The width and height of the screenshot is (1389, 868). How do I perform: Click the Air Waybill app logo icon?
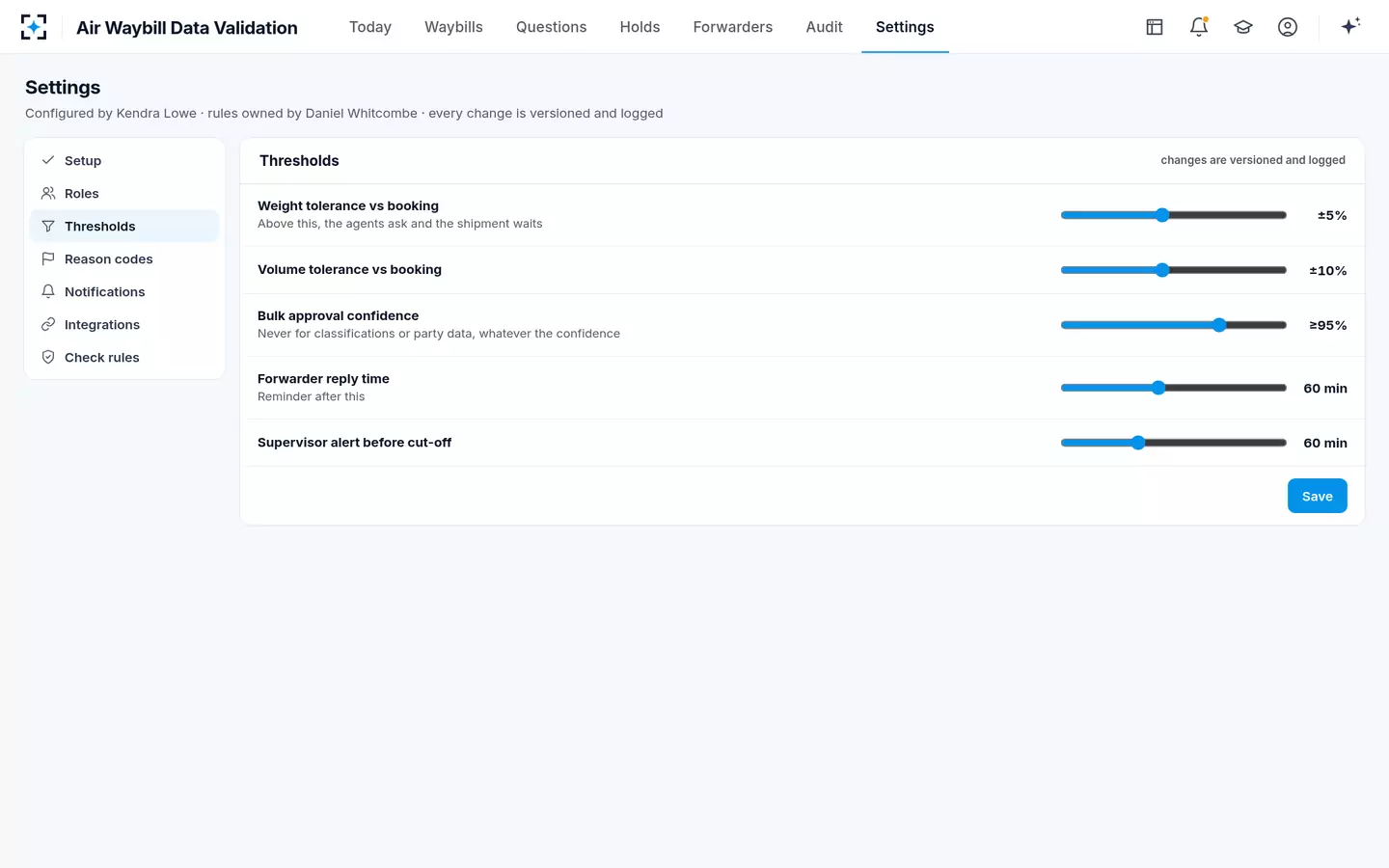click(34, 27)
